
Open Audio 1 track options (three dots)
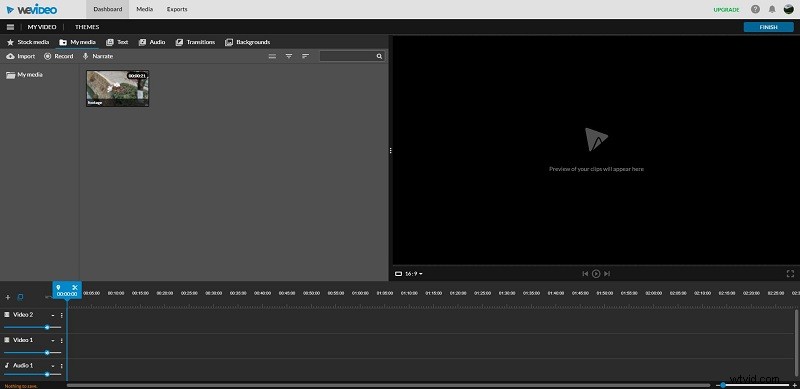pyautogui.click(x=62, y=366)
